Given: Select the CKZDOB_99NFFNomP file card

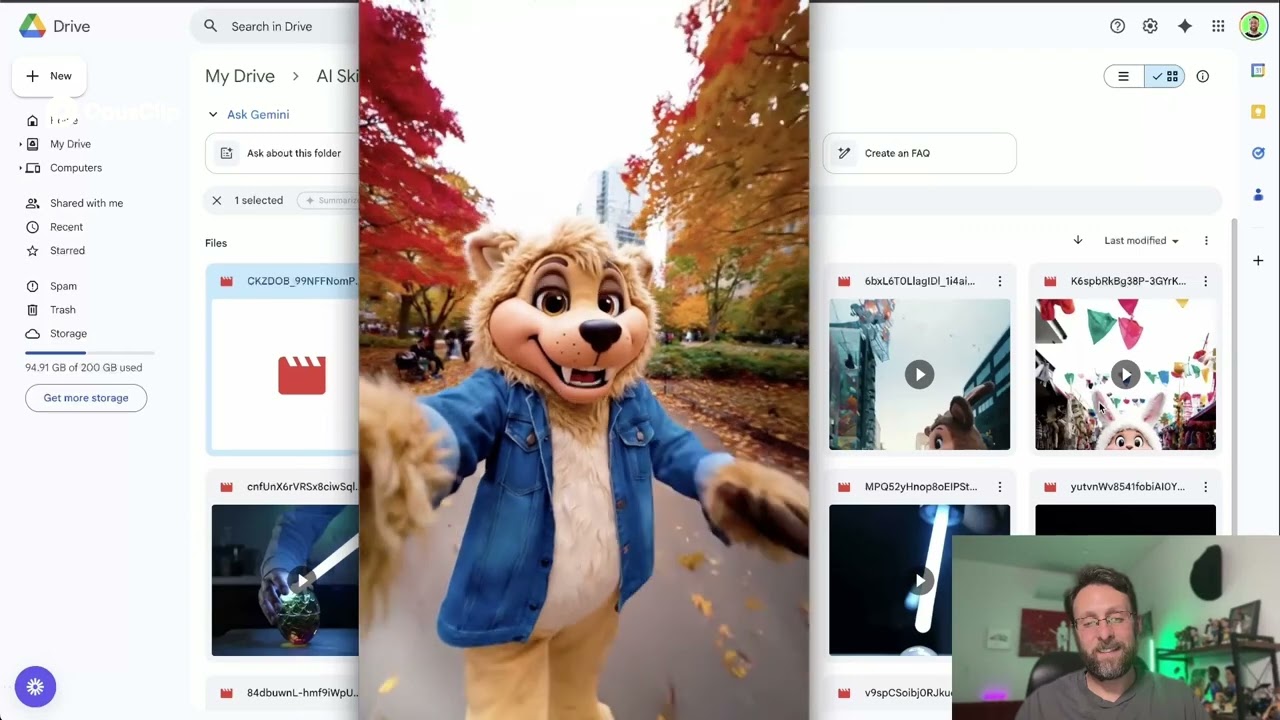Looking at the screenshot, I should [282, 360].
